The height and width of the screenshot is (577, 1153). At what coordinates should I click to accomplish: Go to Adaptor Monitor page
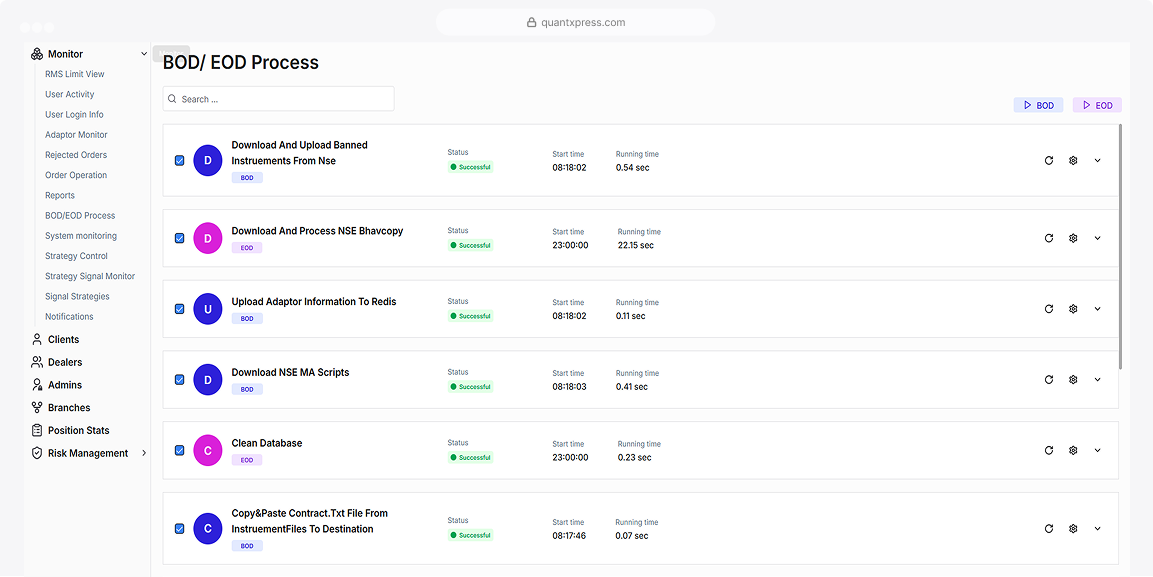[76, 135]
